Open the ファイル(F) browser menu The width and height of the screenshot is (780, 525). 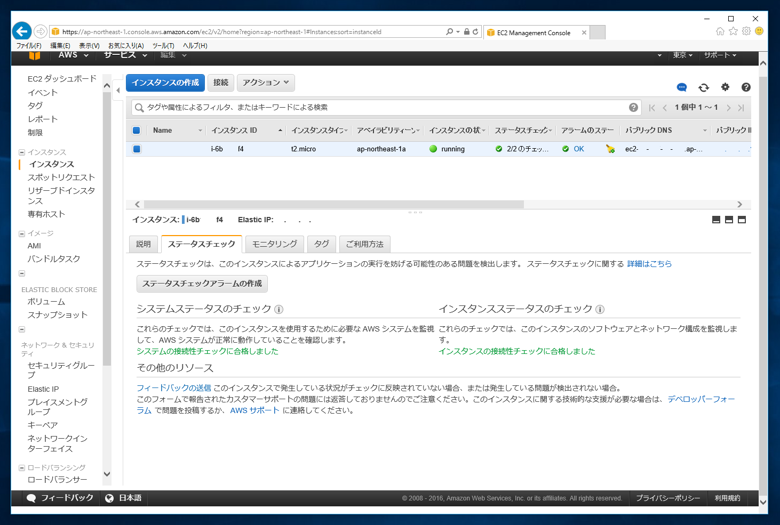29,45
